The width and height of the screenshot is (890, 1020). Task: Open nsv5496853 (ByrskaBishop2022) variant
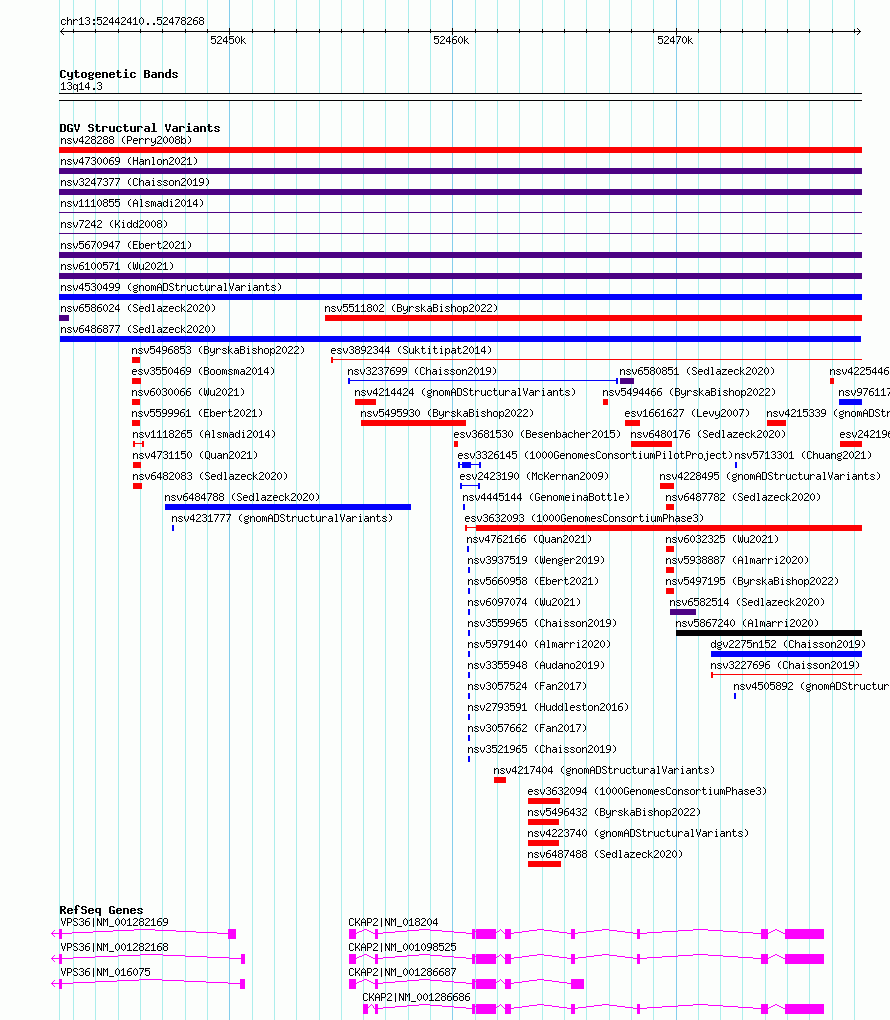point(218,350)
